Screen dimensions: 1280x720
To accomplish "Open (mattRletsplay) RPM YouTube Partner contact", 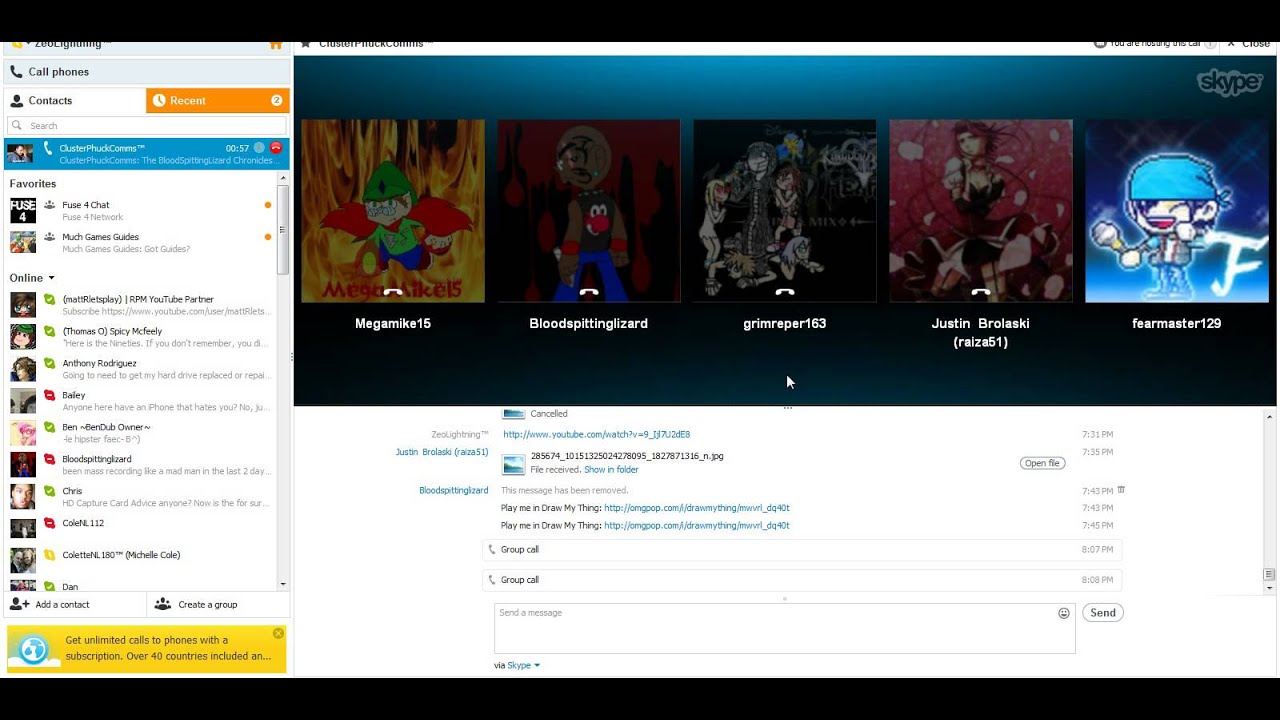I will [140, 305].
